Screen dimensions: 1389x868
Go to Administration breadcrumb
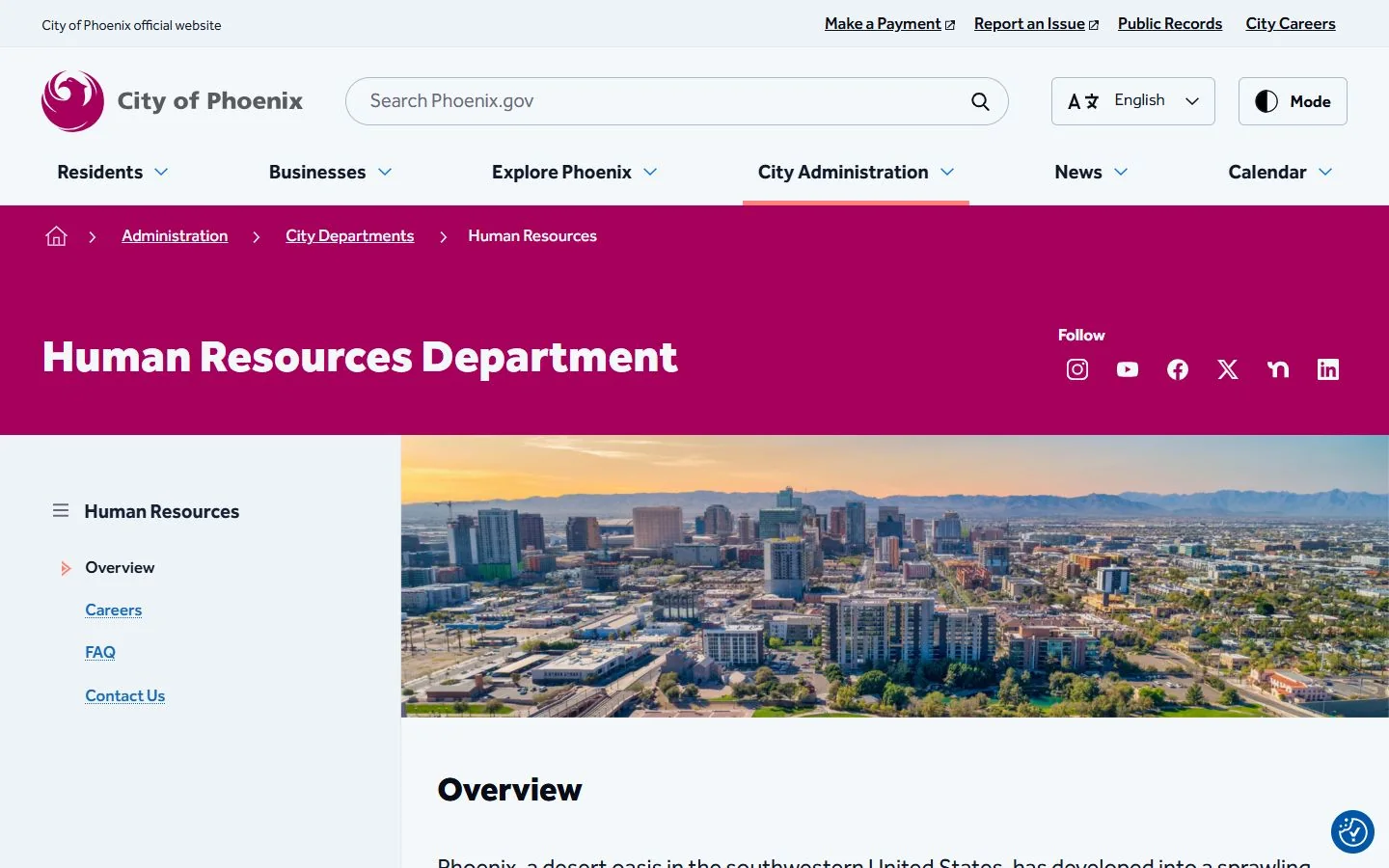click(175, 236)
